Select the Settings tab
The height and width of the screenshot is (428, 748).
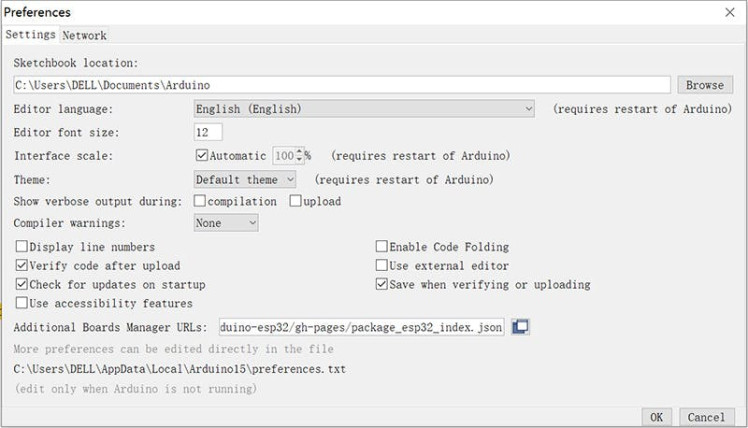(x=30, y=35)
